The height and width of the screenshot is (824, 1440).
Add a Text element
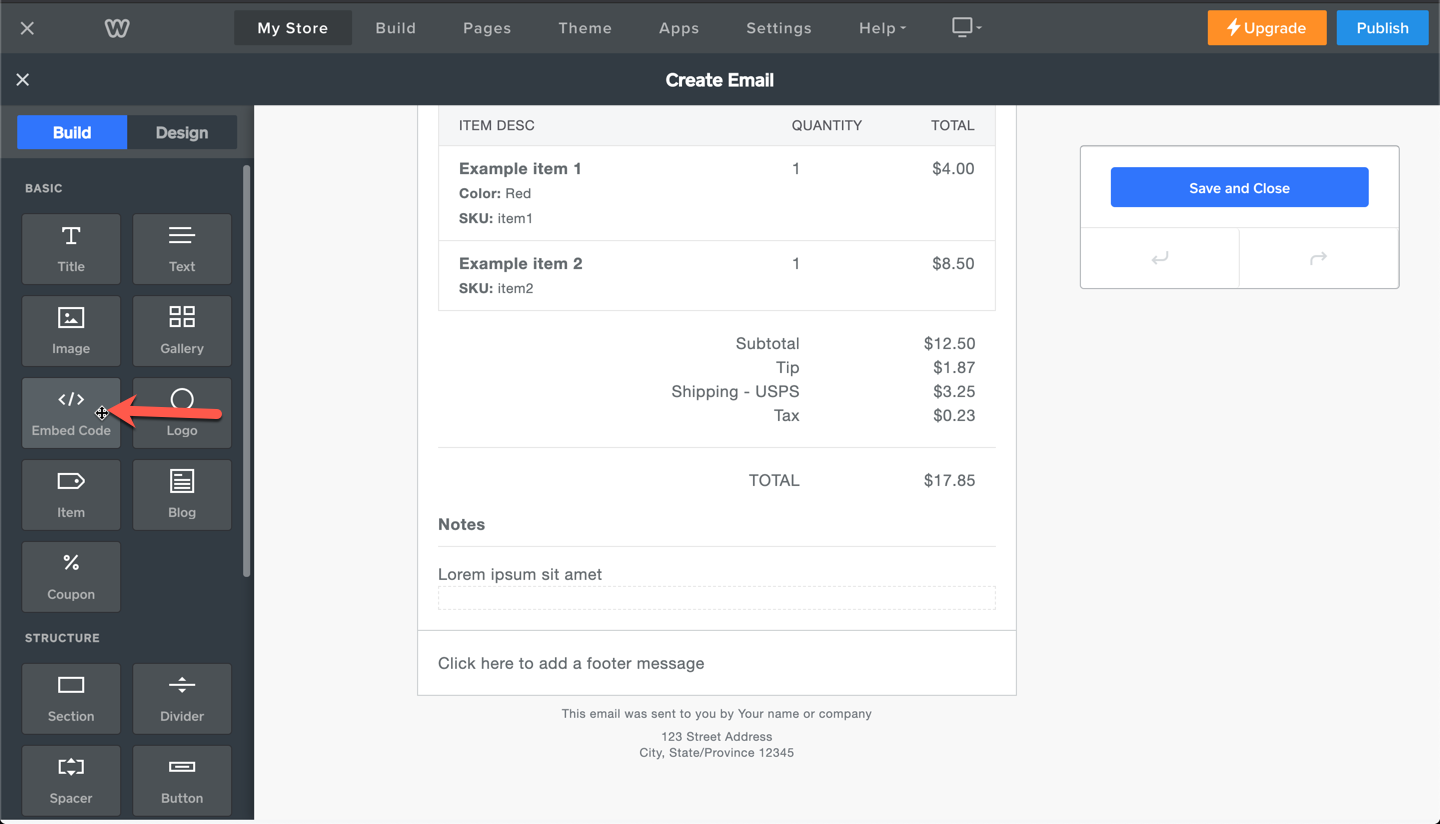(182, 249)
